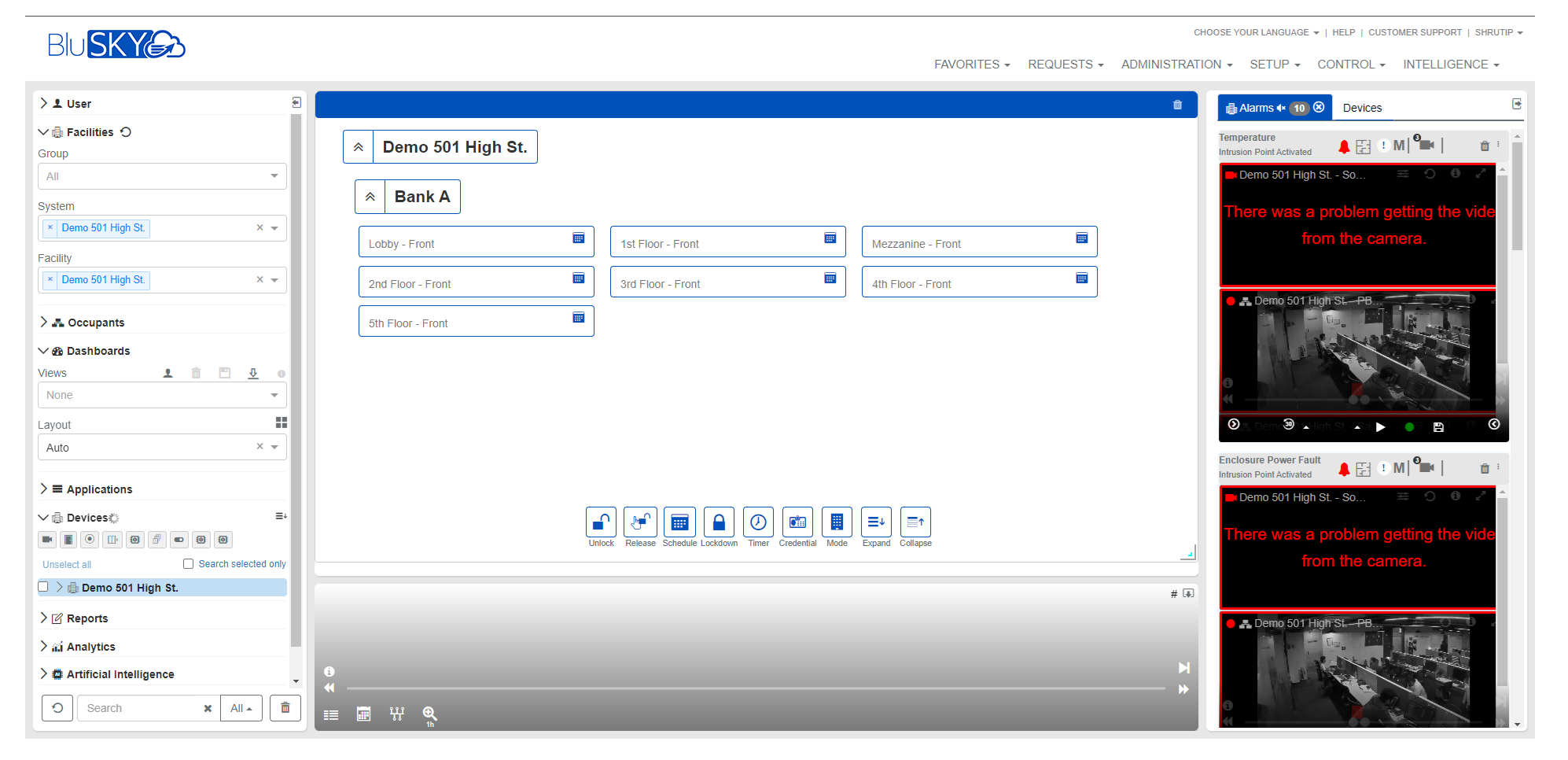
Task: Click trash icon in blue header bar
Action: [1177, 105]
